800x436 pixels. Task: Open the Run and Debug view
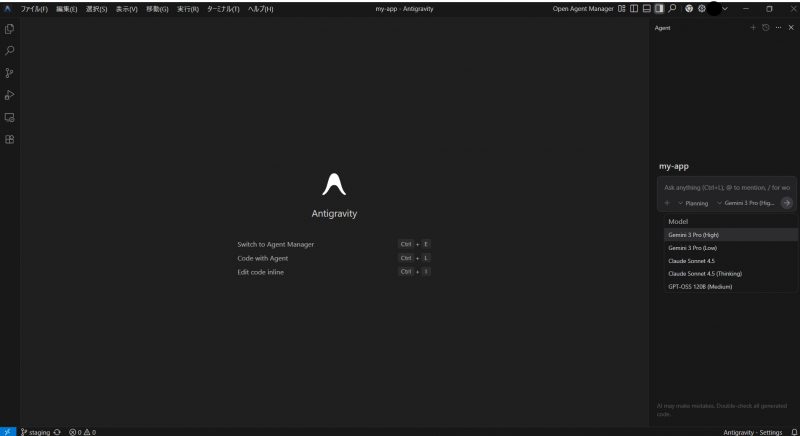click(10, 95)
